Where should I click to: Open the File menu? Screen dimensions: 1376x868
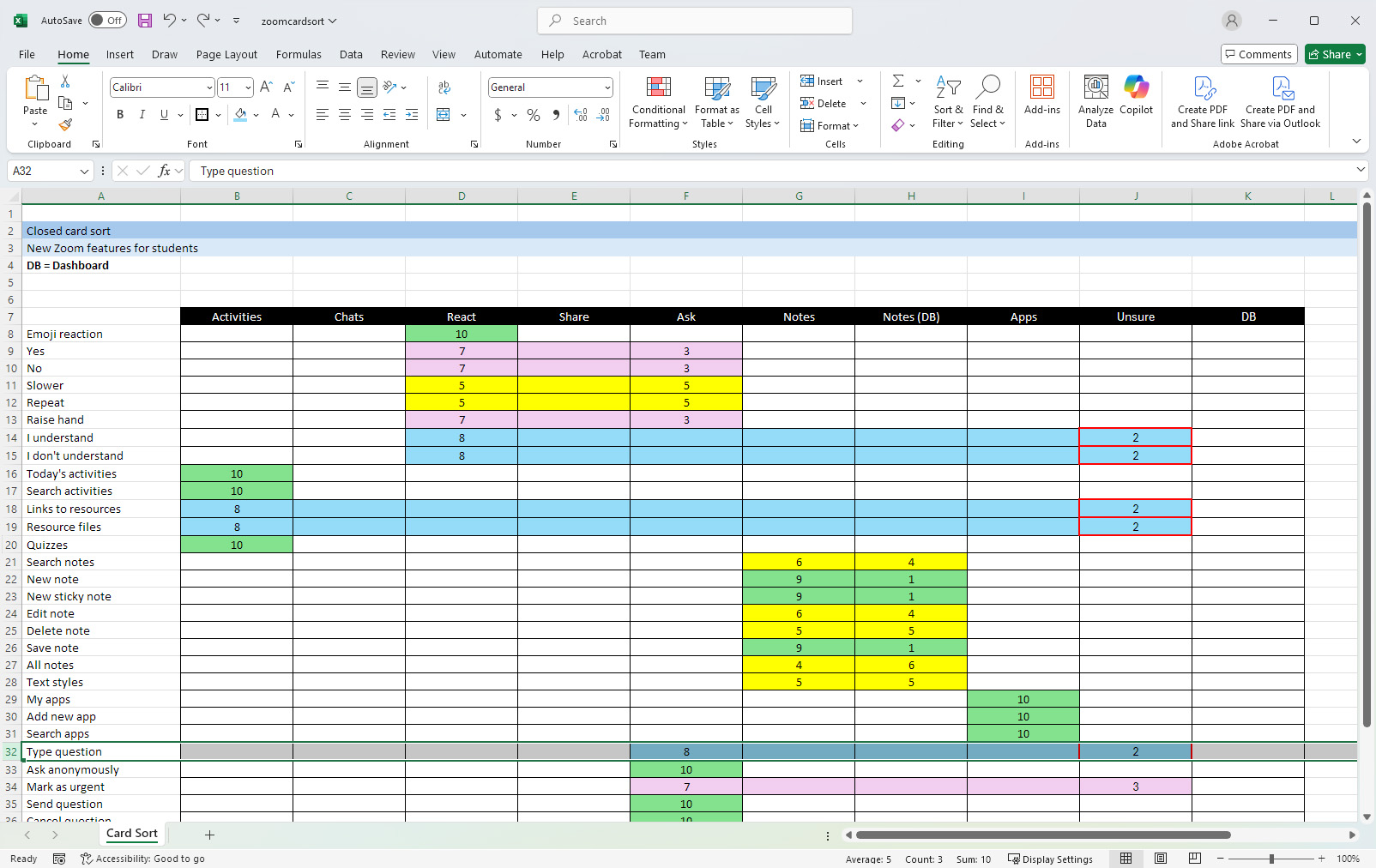(27, 54)
